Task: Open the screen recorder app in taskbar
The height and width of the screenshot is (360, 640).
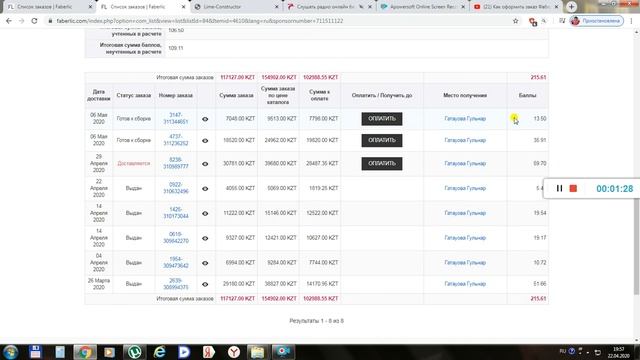Action: tap(283, 352)
